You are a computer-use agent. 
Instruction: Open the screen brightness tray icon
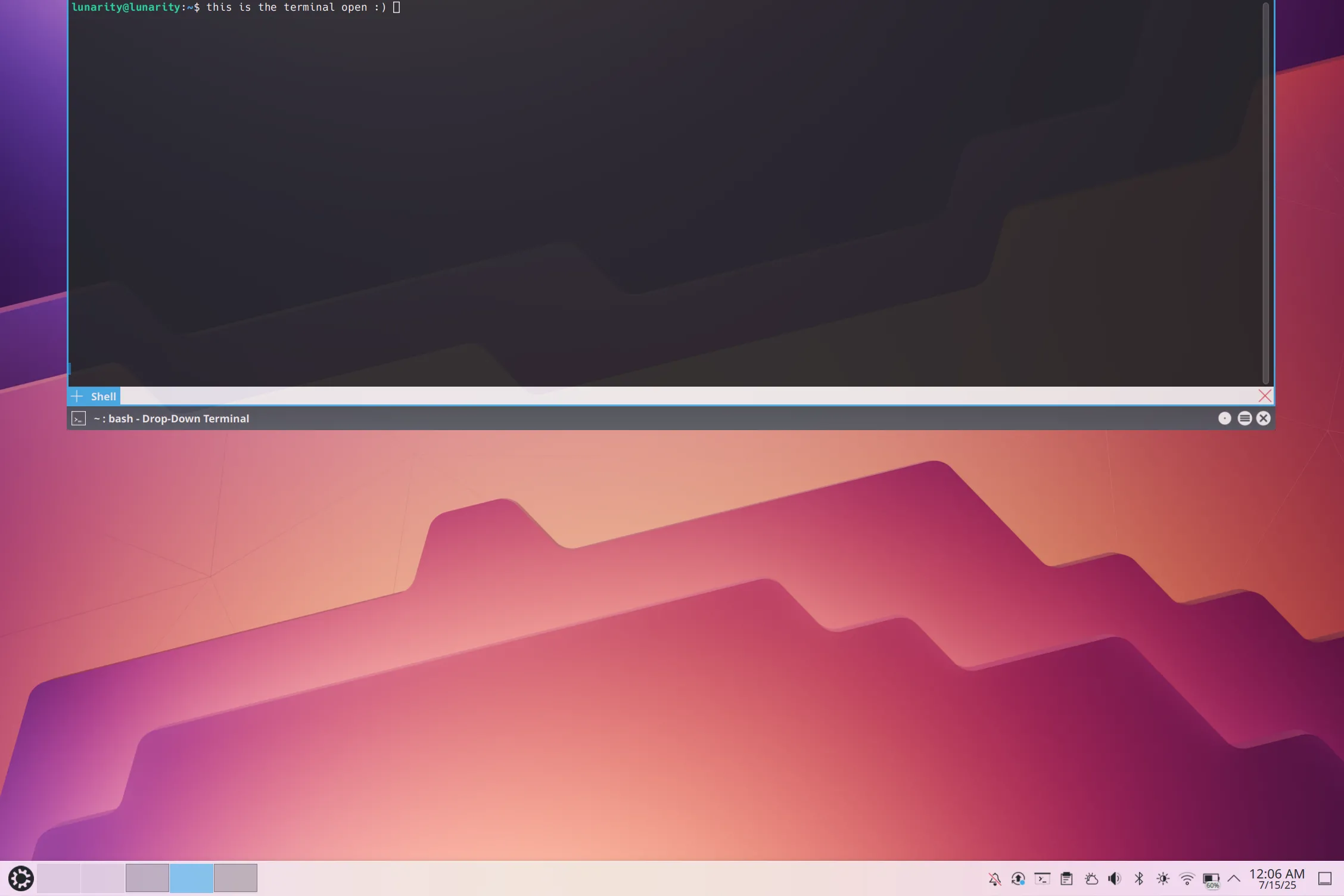pyautogui.click(x=1163, y=879)
